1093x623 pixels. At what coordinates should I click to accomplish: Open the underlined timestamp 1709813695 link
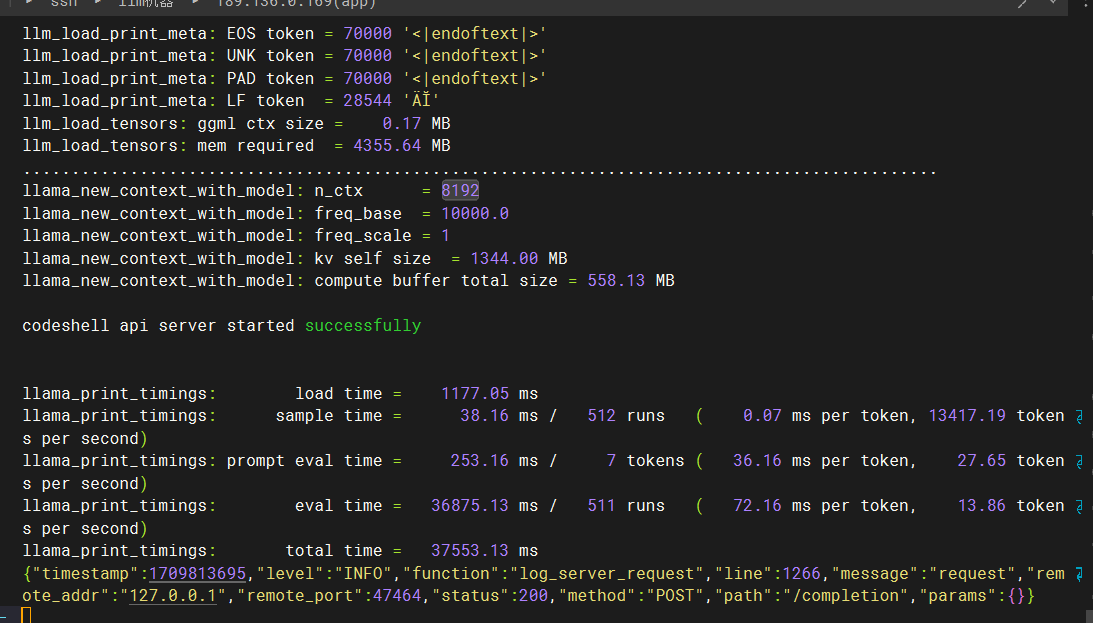click(197, 574)
